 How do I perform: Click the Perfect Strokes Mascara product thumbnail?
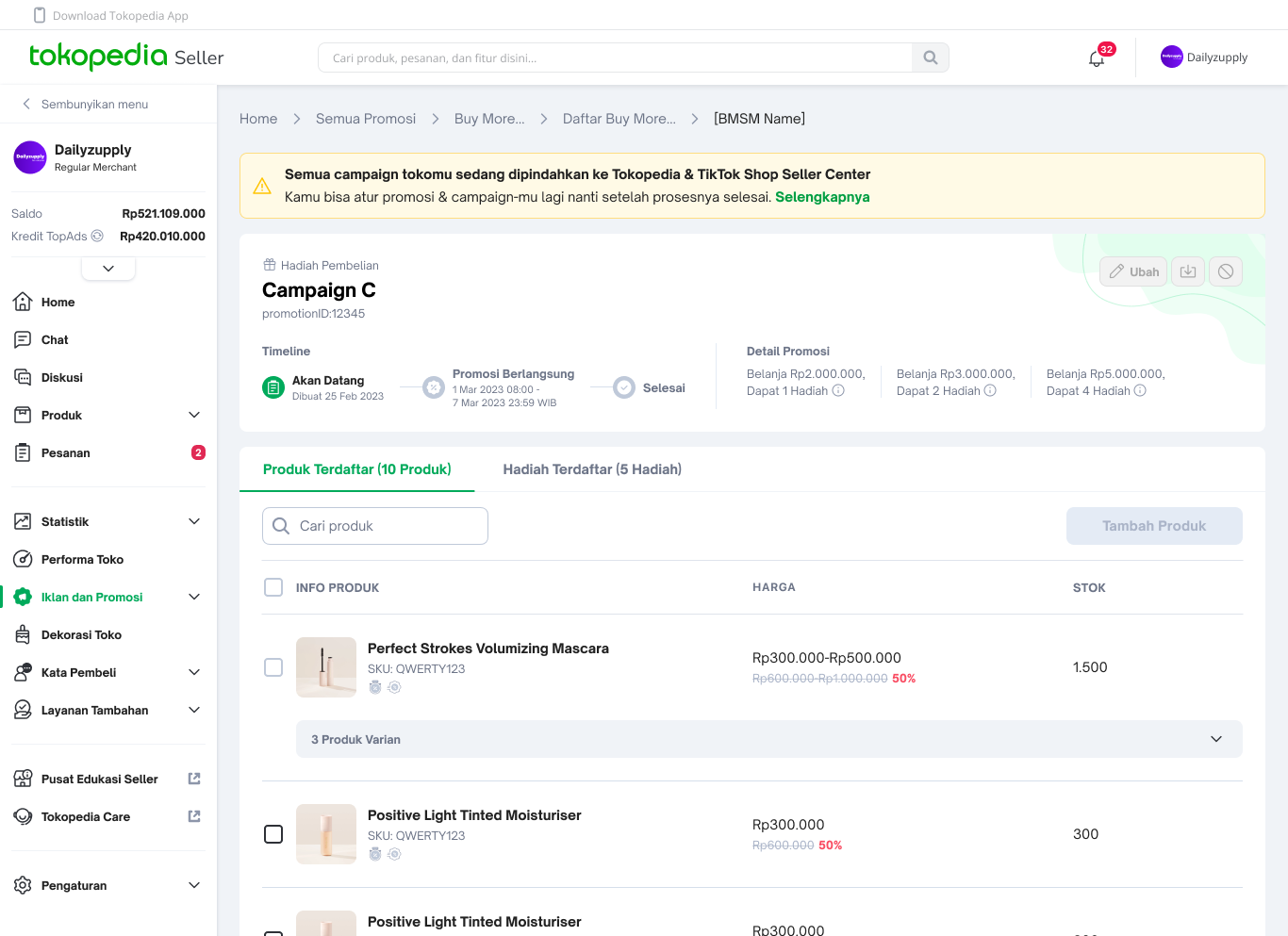point(326,667)
